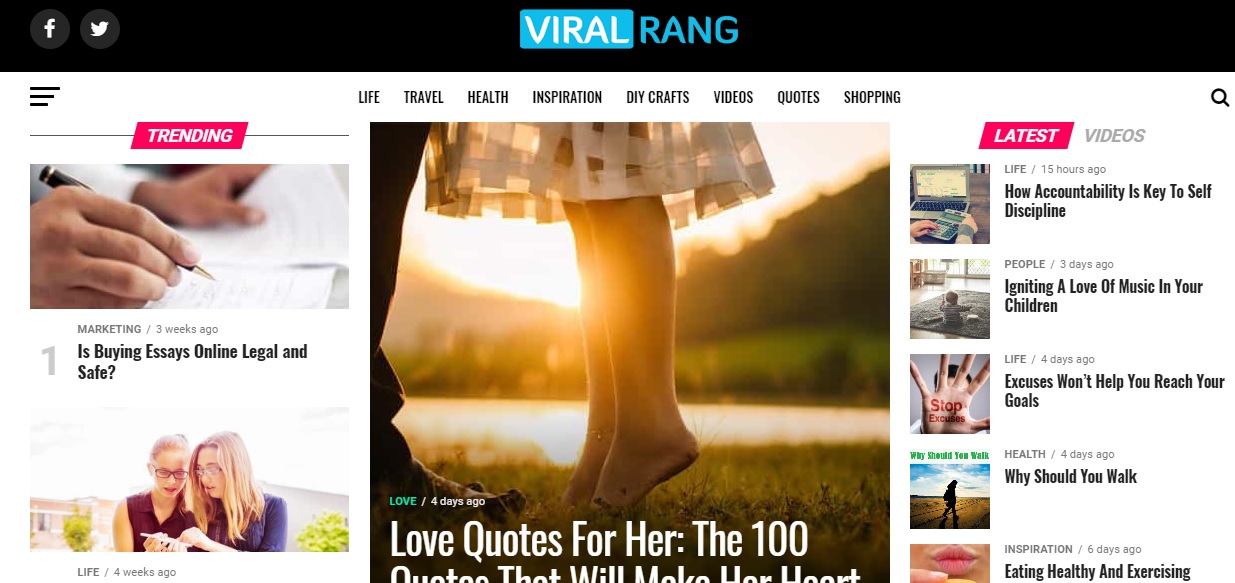Switch to the Videos tab
Image resolution: width=1235 pixels, height=583 pixels.
coord(1115,136)
